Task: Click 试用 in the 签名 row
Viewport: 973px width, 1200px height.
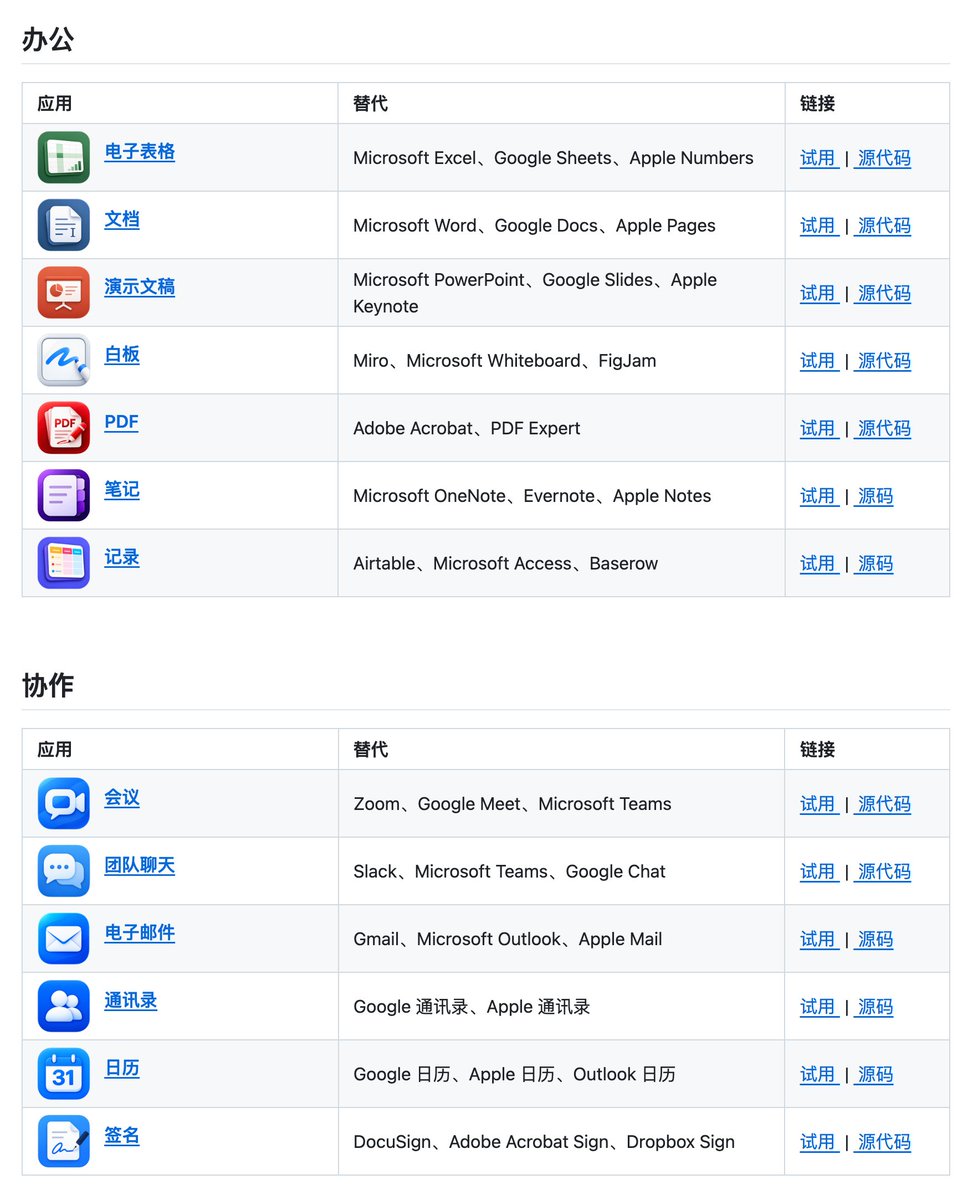Action: (818, 1142)
